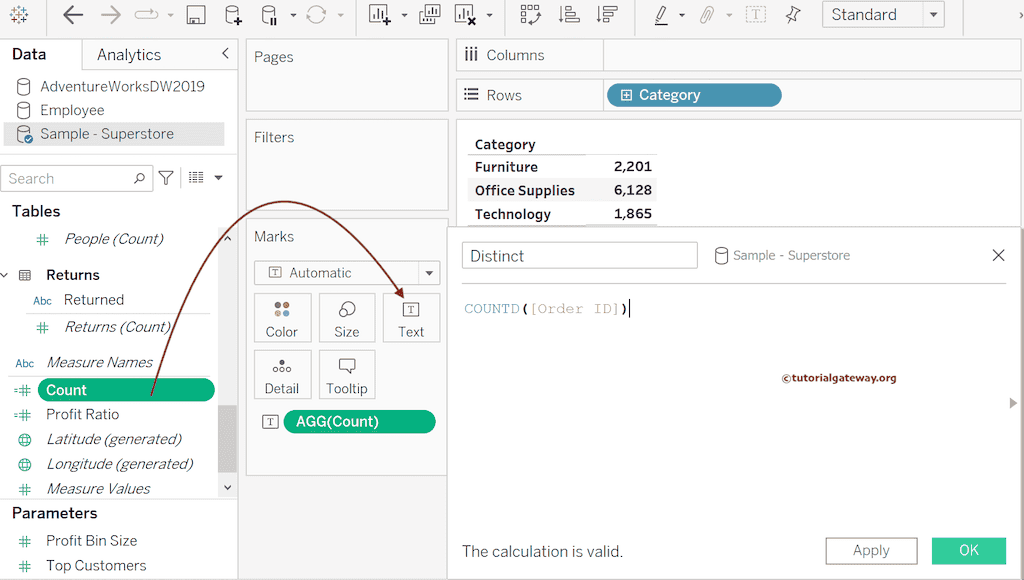Click the Text shelf on the Marks card
The width and height of the screenshot is (1024, 580).
(x=411, y=318)
